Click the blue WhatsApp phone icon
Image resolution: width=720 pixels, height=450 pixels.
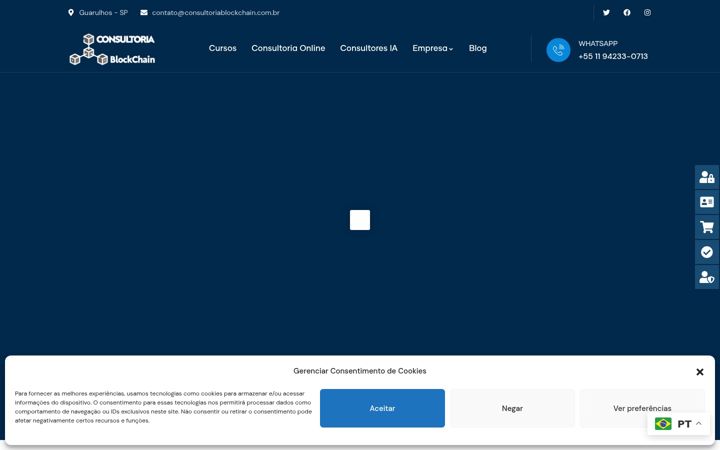click(x=558, y=50)
